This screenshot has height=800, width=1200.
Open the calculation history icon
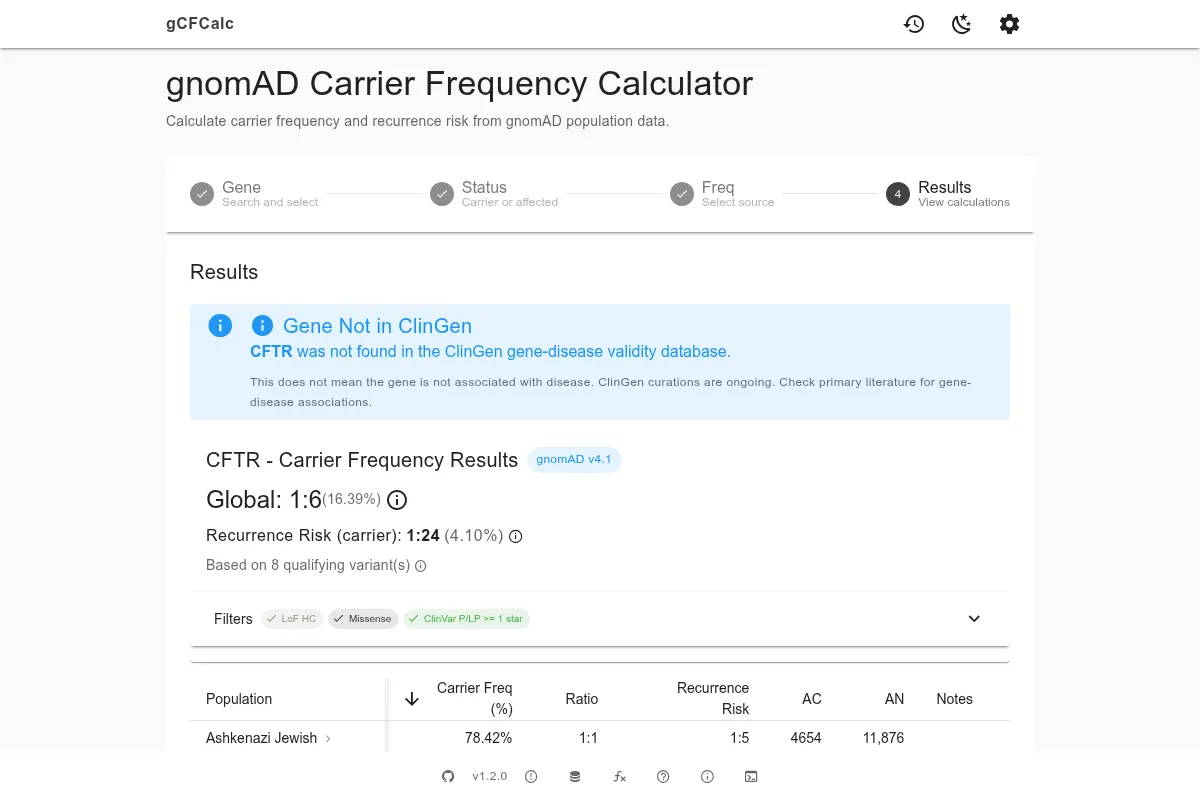point(913,24)
